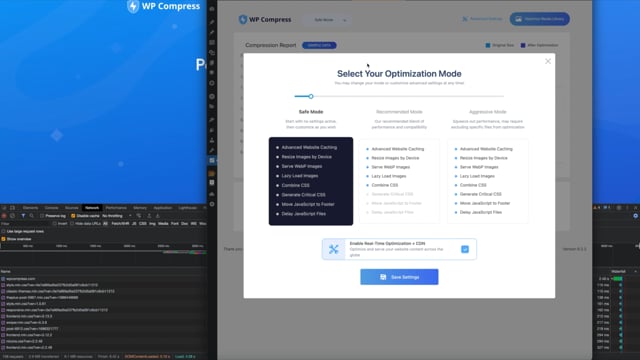Screen dimensions: 640x360
Task: Open the Performance tab in DevTools
Action: [116, 208]
